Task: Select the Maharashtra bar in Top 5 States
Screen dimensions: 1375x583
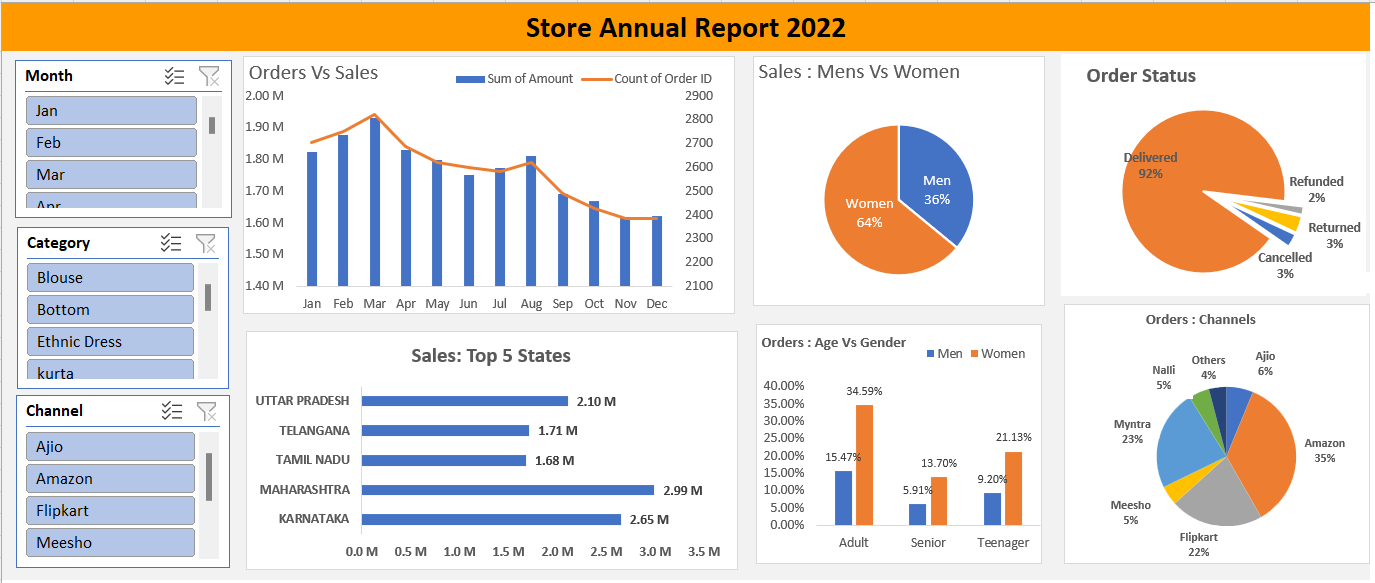Action: coord(507,490)
